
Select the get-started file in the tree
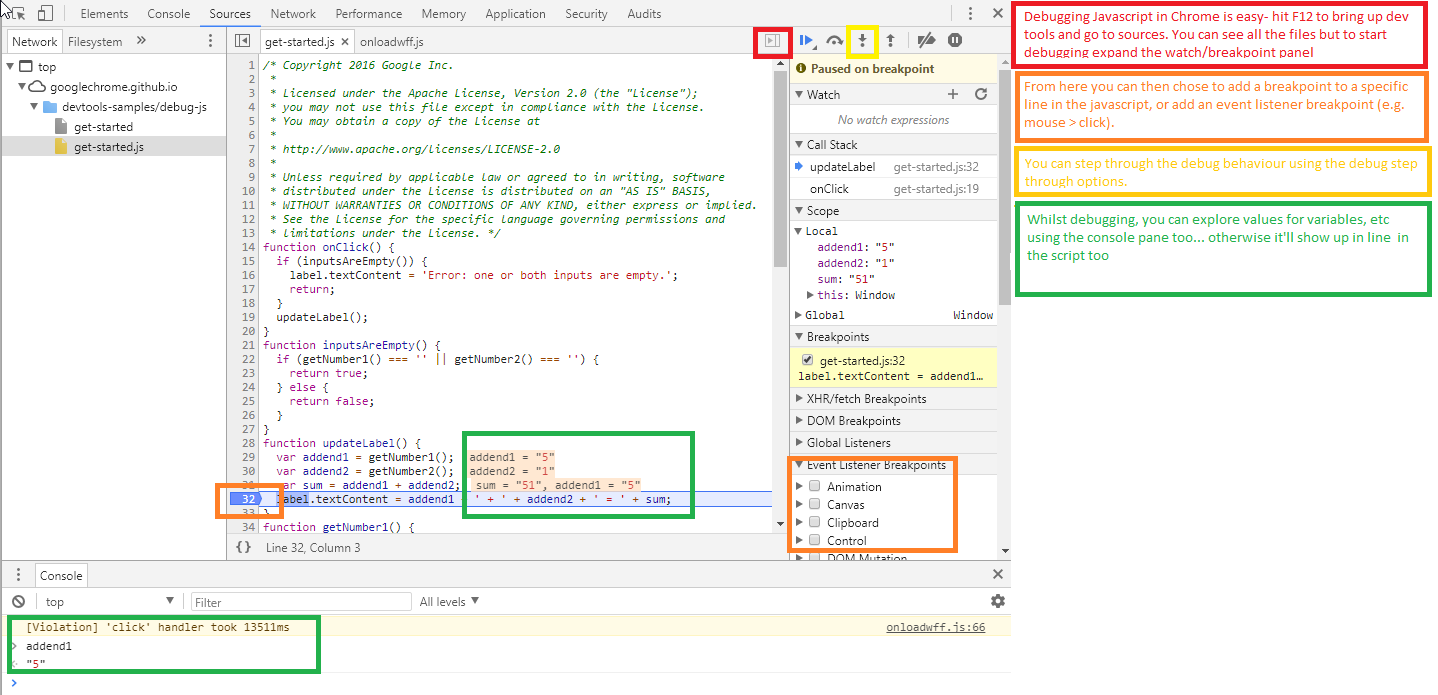pyautogui.click(x=103, y=127)
